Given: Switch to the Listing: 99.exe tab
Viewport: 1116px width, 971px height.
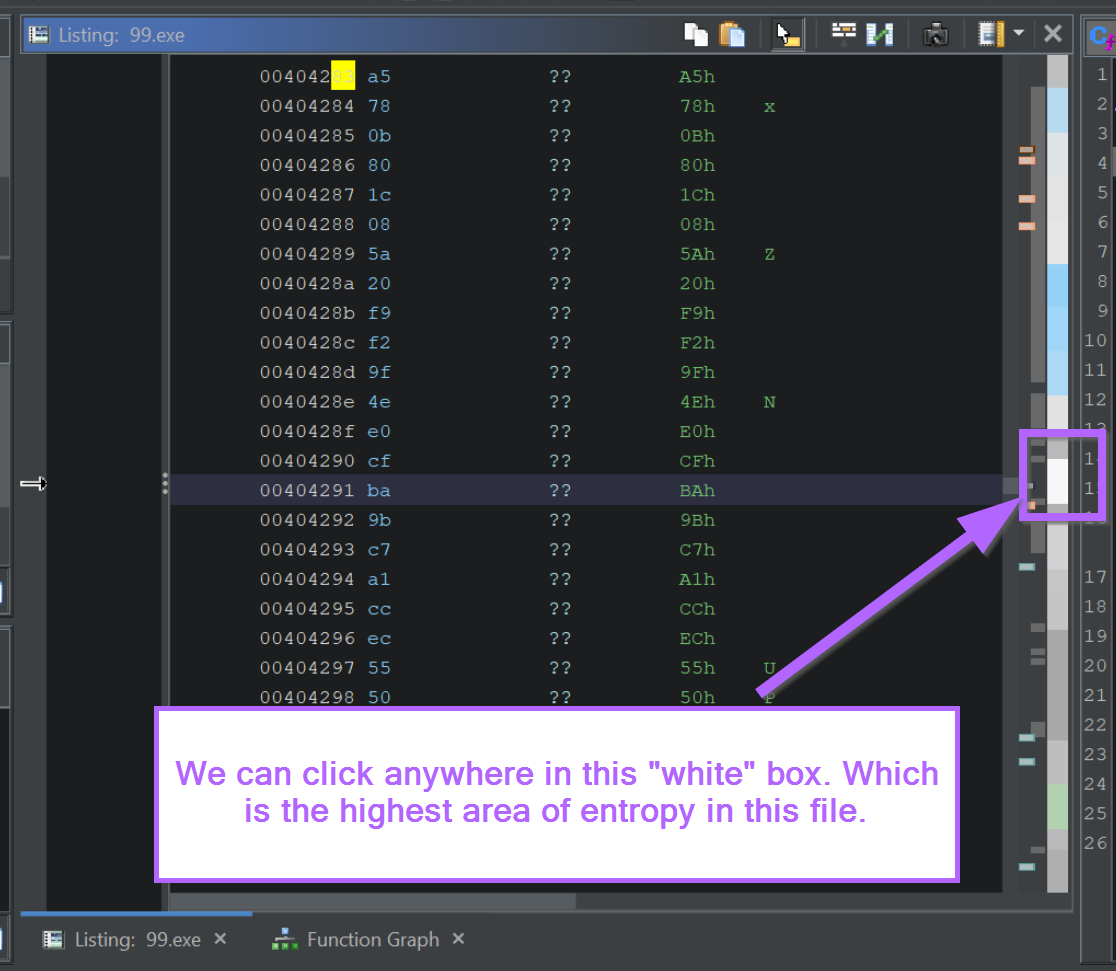Looking at the screenshot, I should (x=122, y=940).
